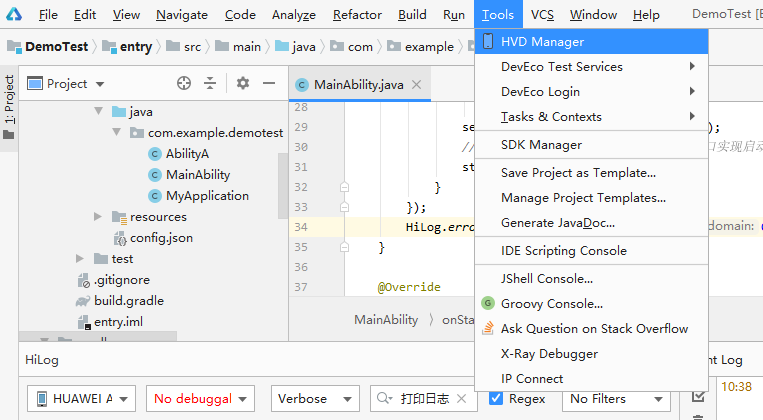This screenshot has width=763, height=420.
Task: Click the build.gradle file icon
Action: pos(83,301)
